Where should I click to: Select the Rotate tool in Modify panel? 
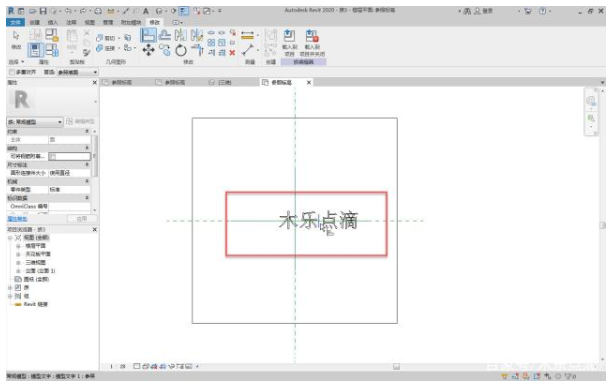pos(181,50)
